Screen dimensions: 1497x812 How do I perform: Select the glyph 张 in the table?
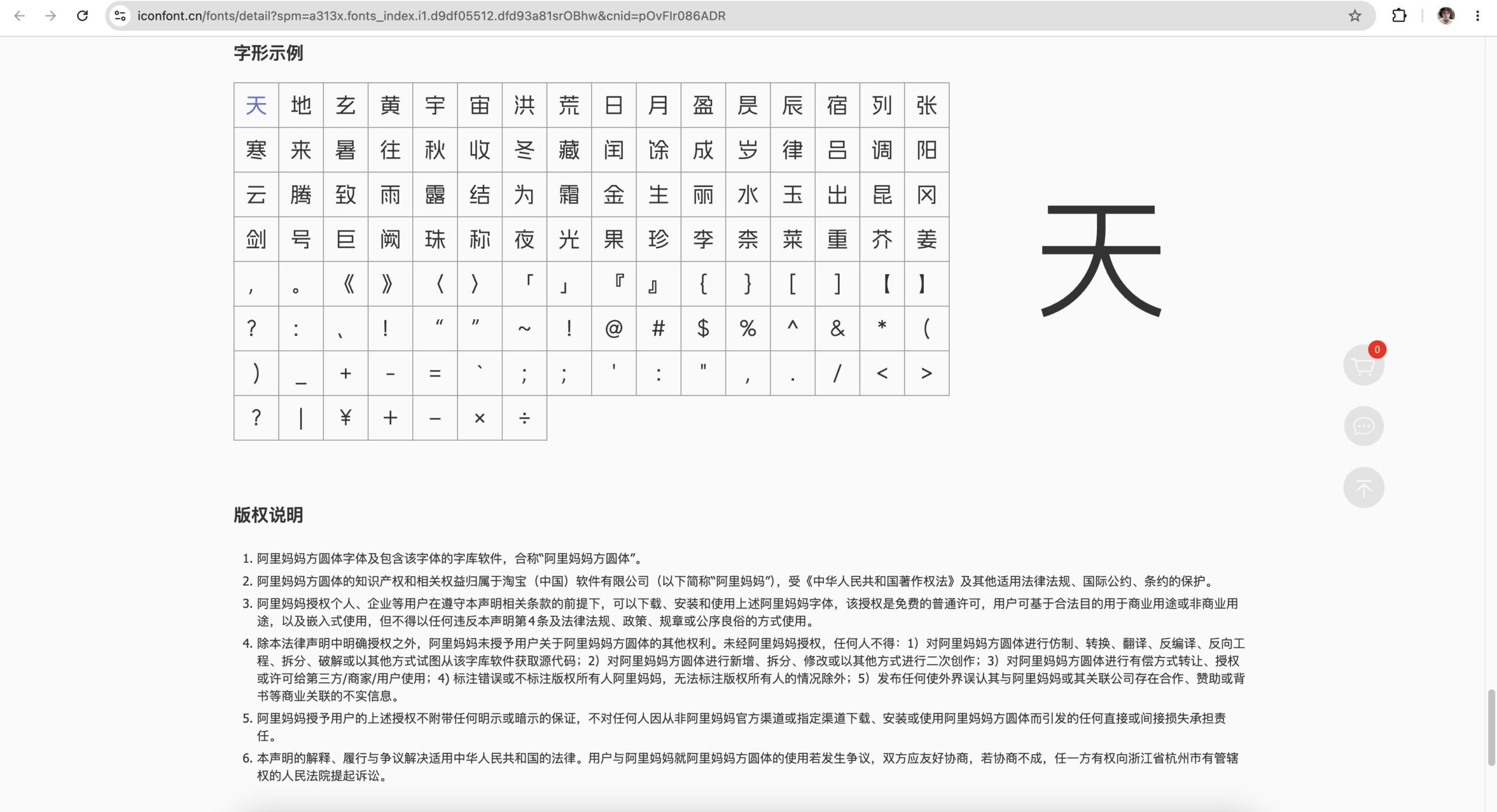[x=927, y=105]
